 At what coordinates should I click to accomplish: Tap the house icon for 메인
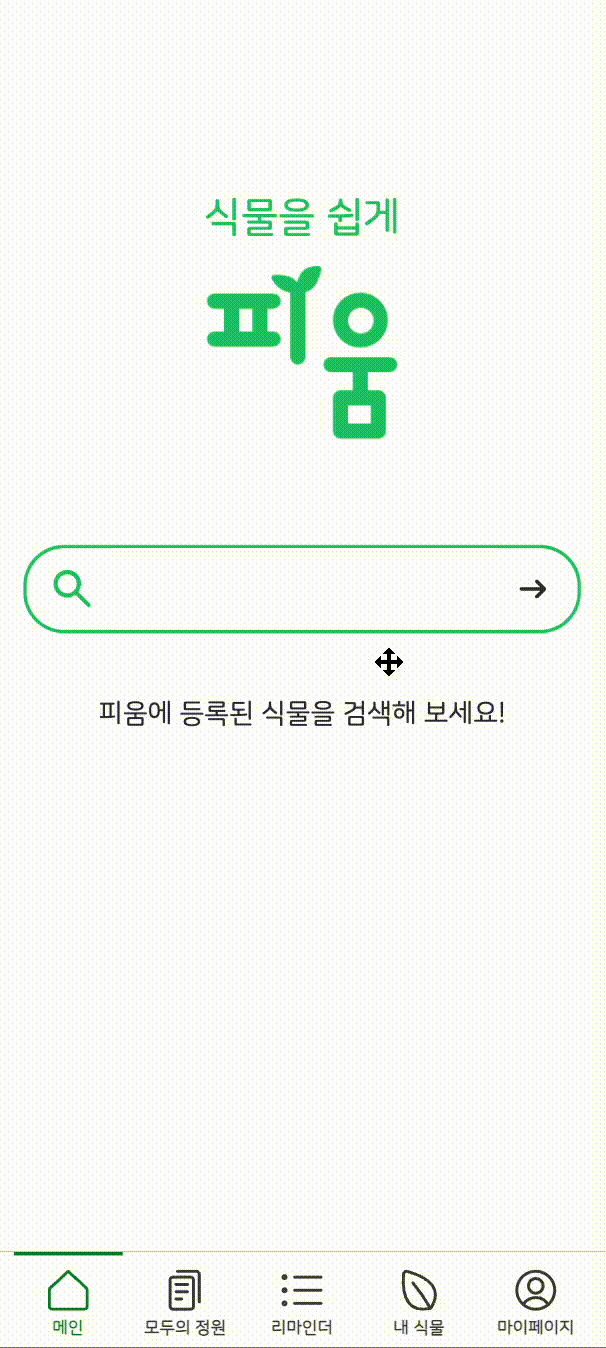[68, 1290]
